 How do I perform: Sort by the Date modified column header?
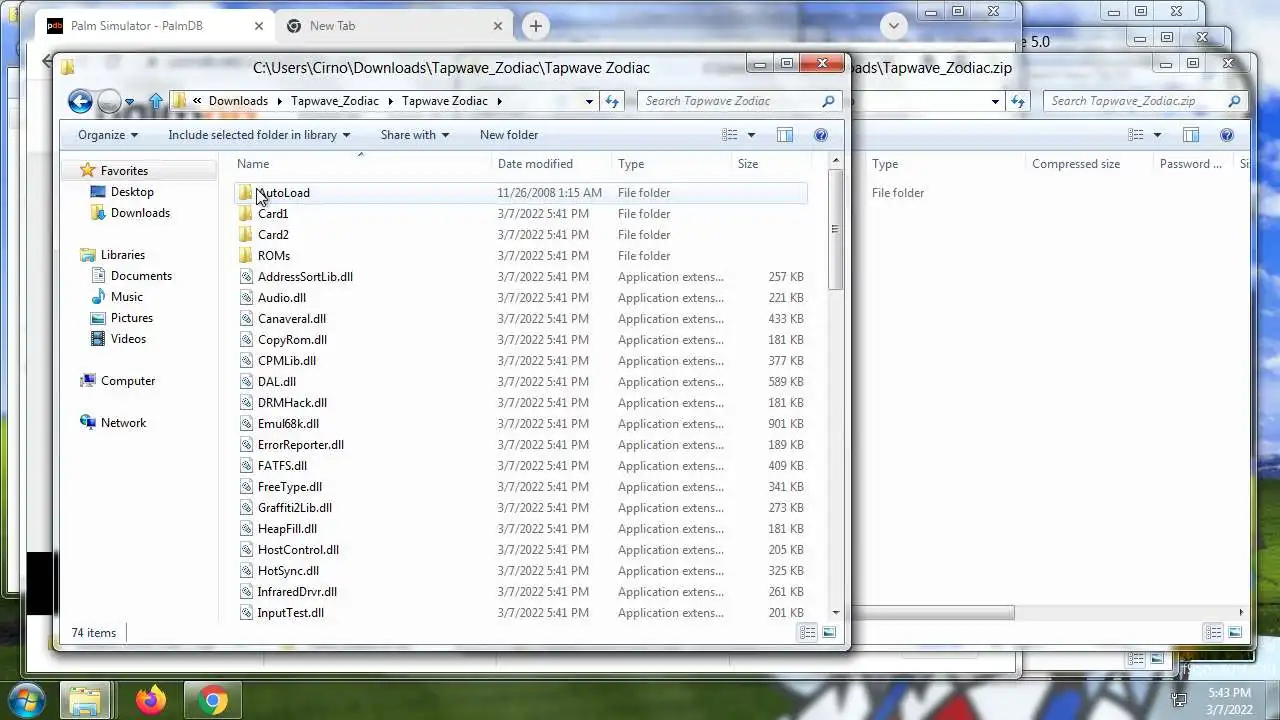551,164
